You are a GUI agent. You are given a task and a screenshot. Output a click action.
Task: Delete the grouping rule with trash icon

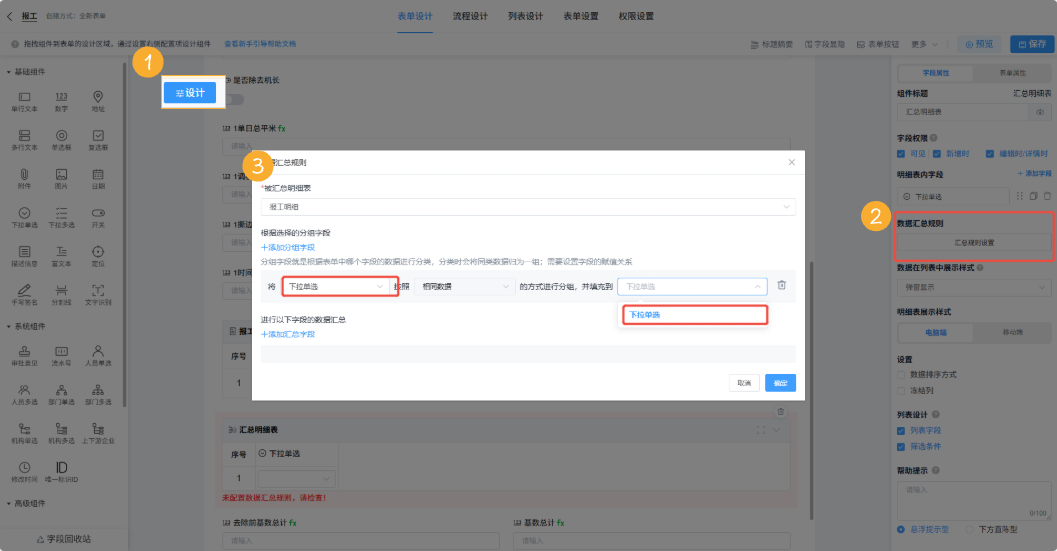[x=782, y=286]
